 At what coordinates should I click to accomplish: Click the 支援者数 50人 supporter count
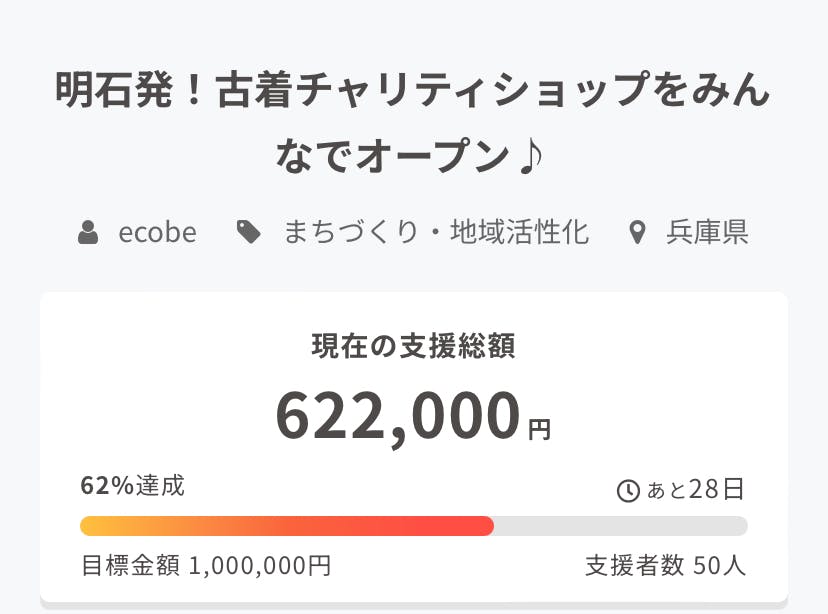coord(665,566)
